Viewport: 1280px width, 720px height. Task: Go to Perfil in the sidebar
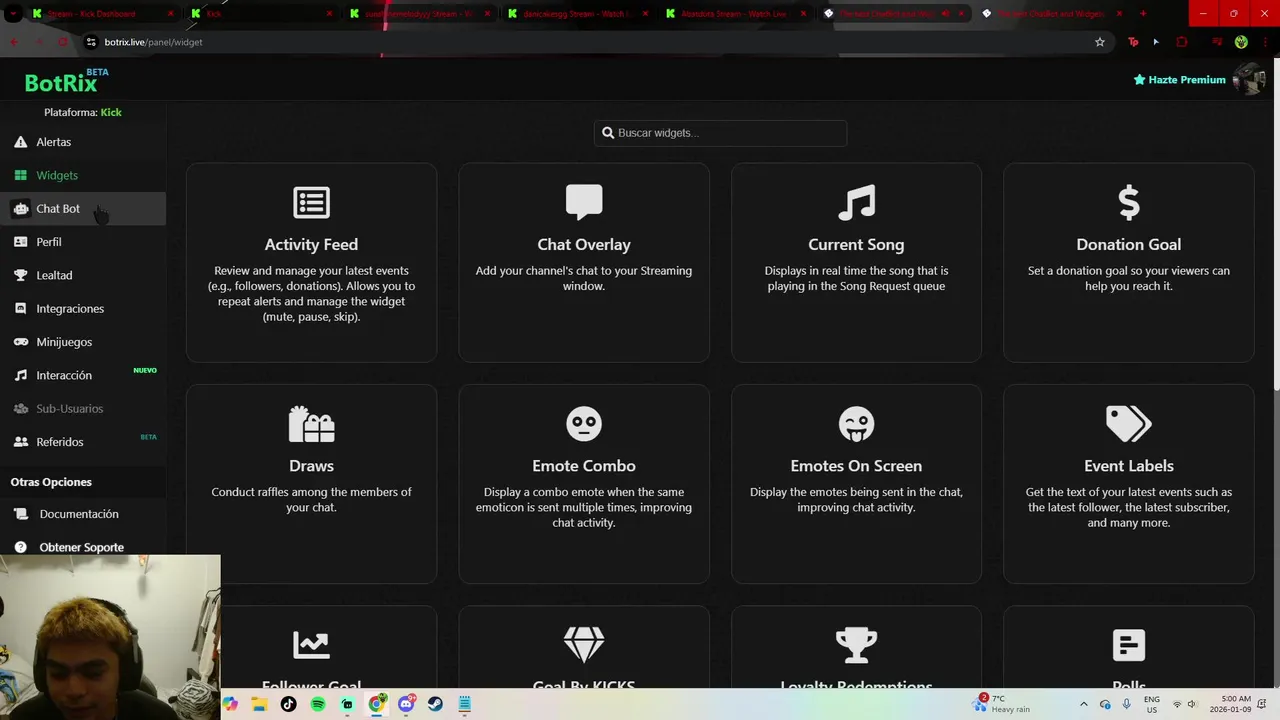click(x=83, y=242)
